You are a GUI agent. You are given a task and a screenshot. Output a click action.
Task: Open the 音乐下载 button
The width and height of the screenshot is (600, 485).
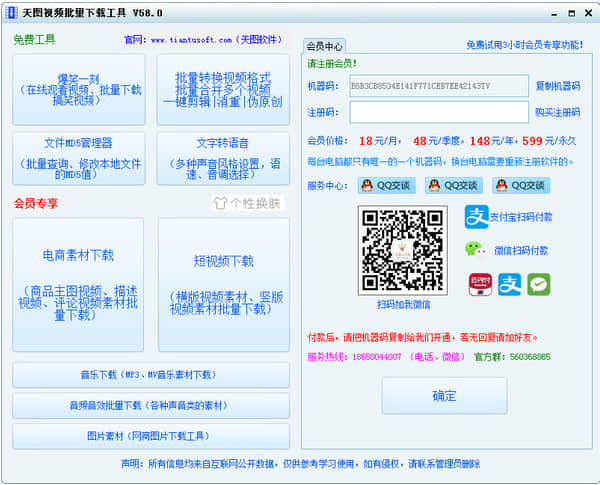tap(150, 375)
